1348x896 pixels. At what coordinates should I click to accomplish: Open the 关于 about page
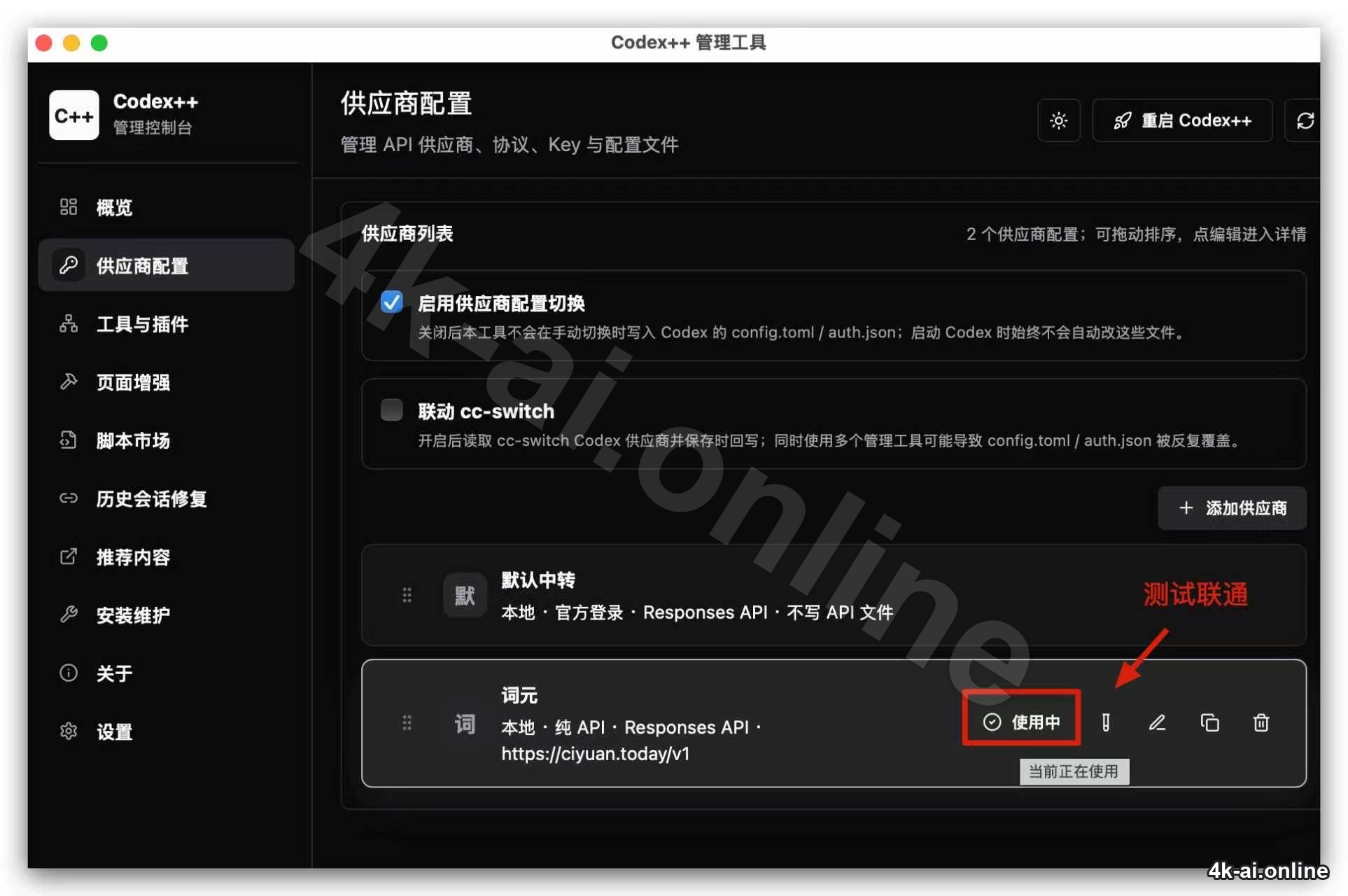coord(167,673)
